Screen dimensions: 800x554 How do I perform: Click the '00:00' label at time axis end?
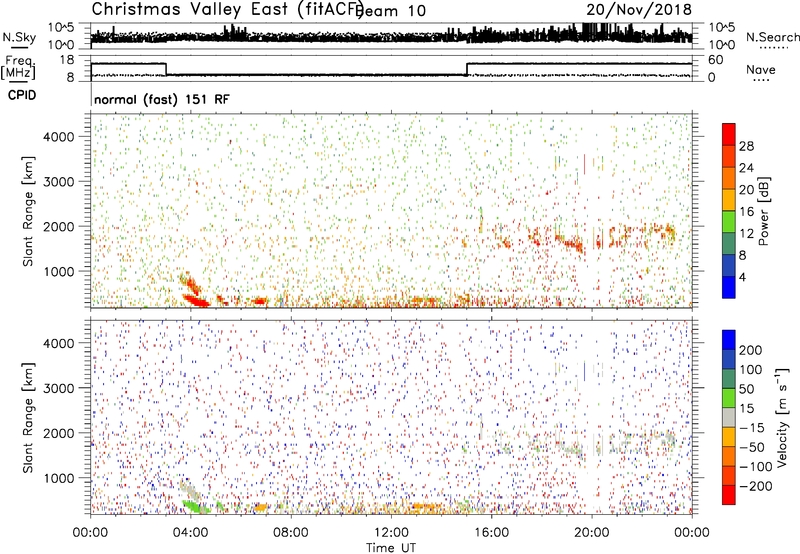pos(692,533)
